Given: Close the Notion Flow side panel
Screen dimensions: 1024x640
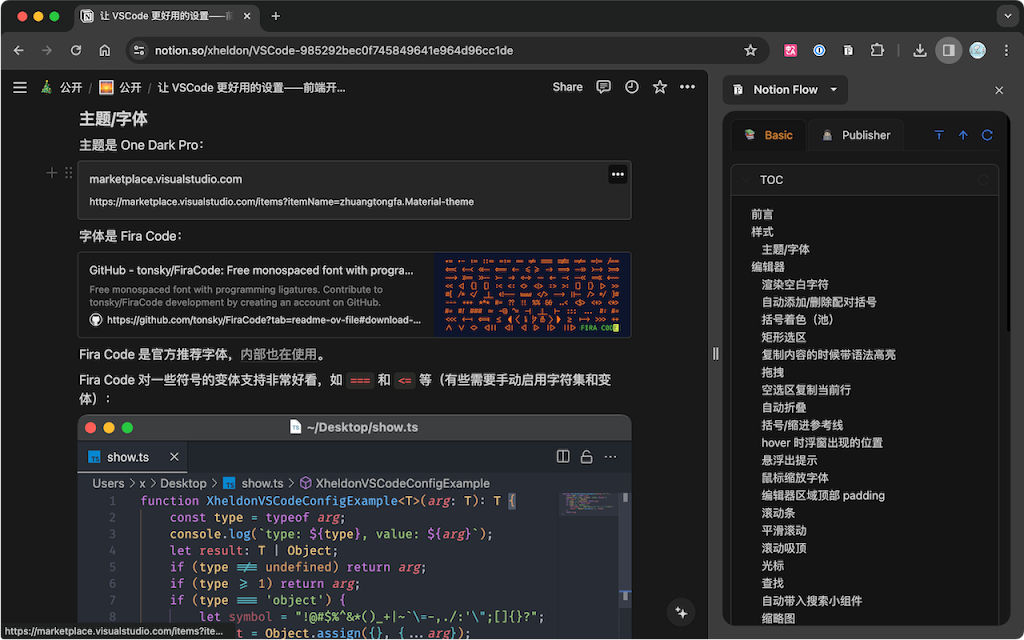Looking at the screenshot, I should pyautogui.click(x=999, y=90).
